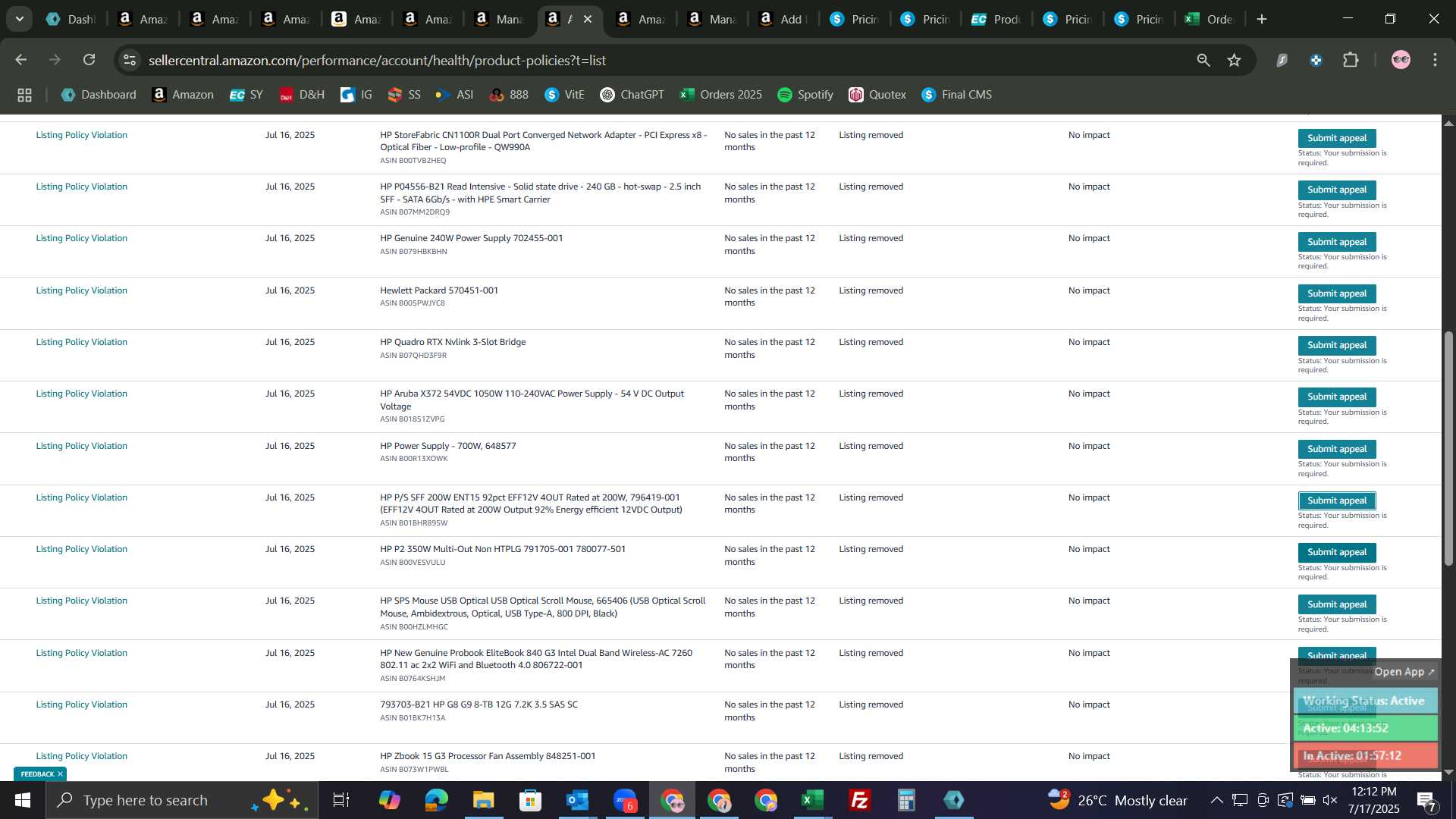1456x819 pixels.
Task: Open the bookmarks apps grid icon
Action: click(x=24, y=95)
